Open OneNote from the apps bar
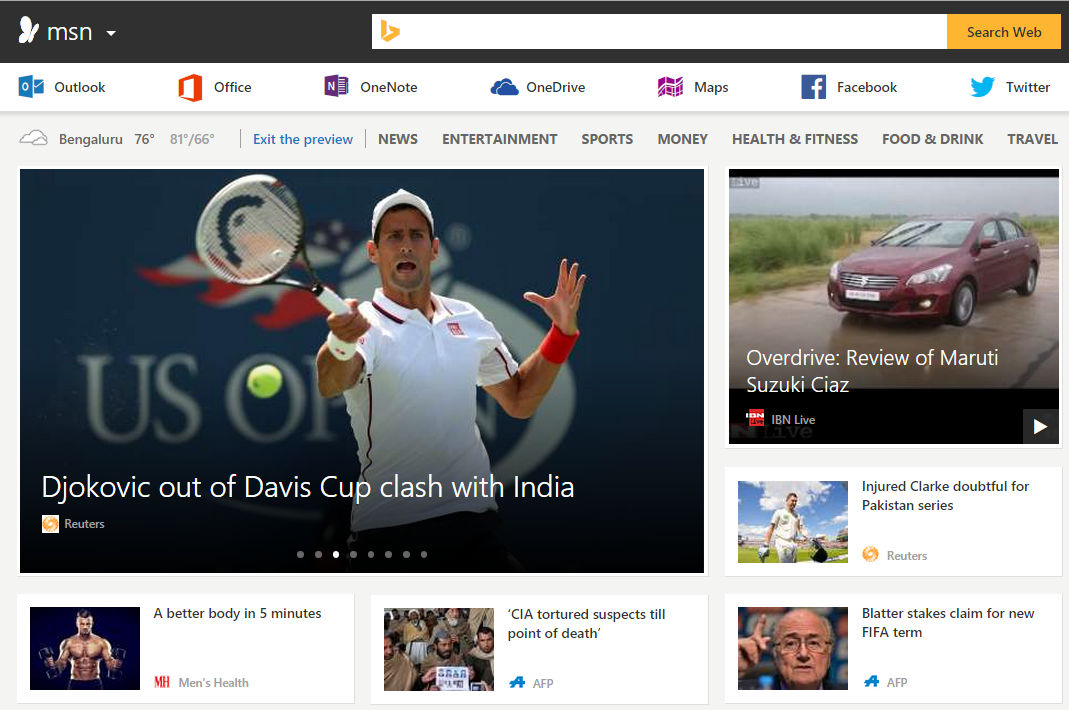This screenshot has height=710, width=1069. (370, 87)
